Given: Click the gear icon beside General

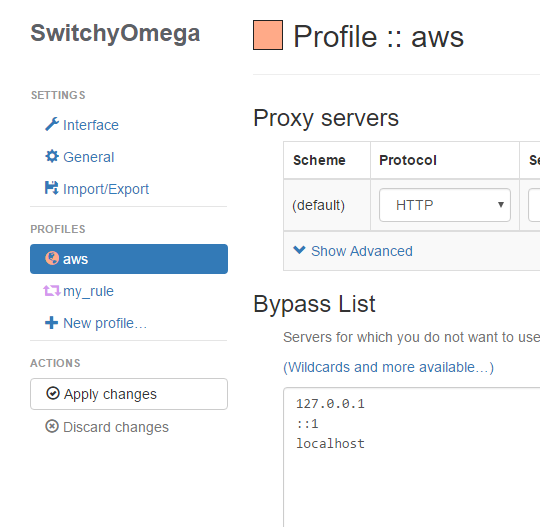Looking at the screenshot, I should pos(52,156).
